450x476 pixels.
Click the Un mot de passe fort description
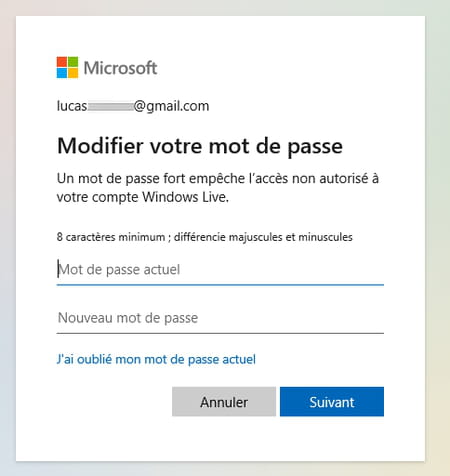click(x=218, y=188)
